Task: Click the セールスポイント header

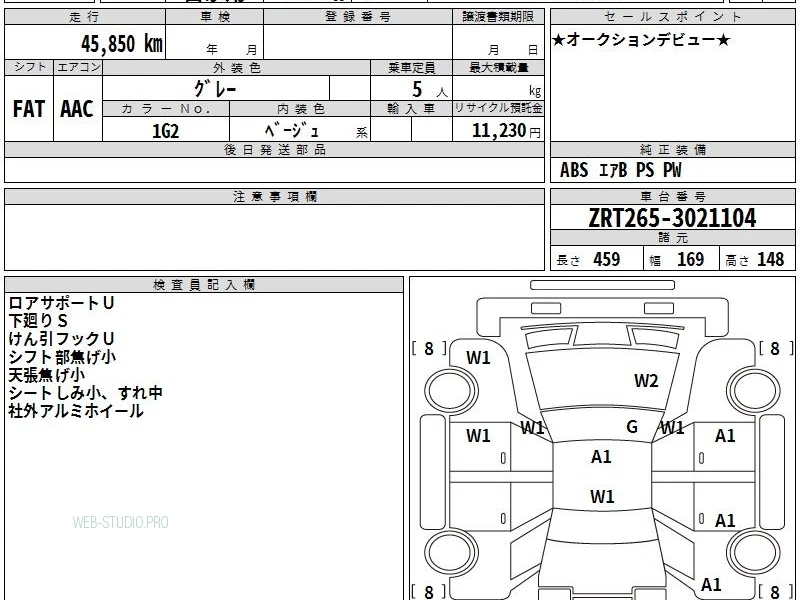Action: click(672, 17)
